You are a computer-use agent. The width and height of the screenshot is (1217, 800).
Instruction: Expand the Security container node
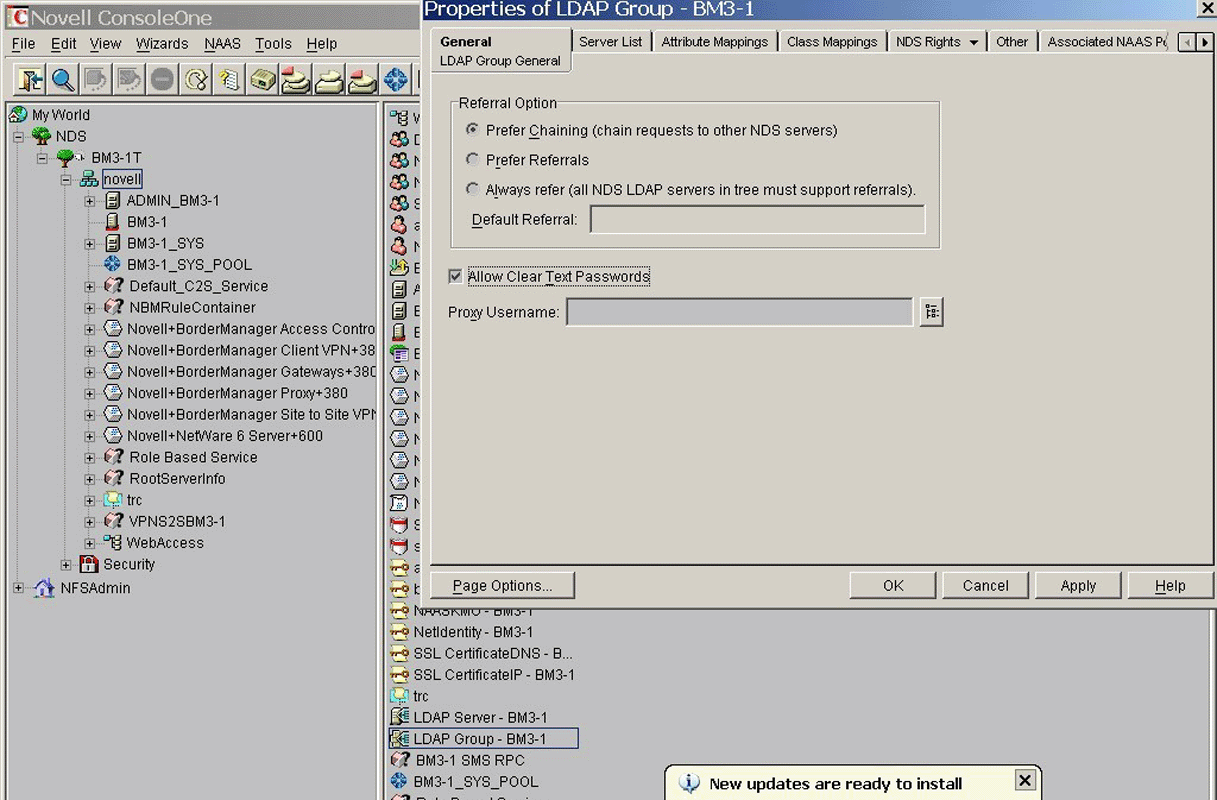click(x=66, y=564)
